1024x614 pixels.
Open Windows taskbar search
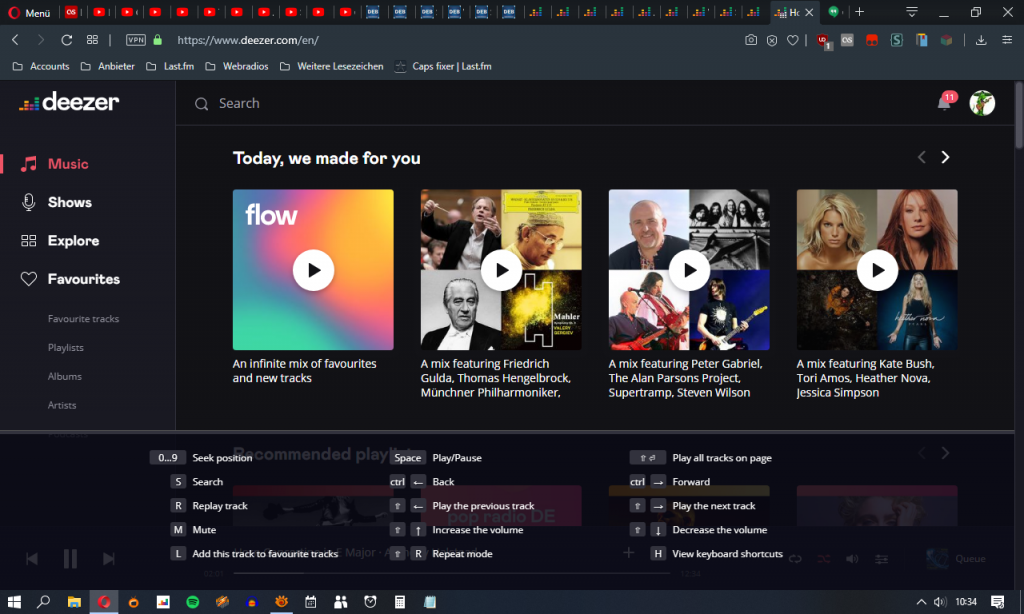click(x=43, y=602)
